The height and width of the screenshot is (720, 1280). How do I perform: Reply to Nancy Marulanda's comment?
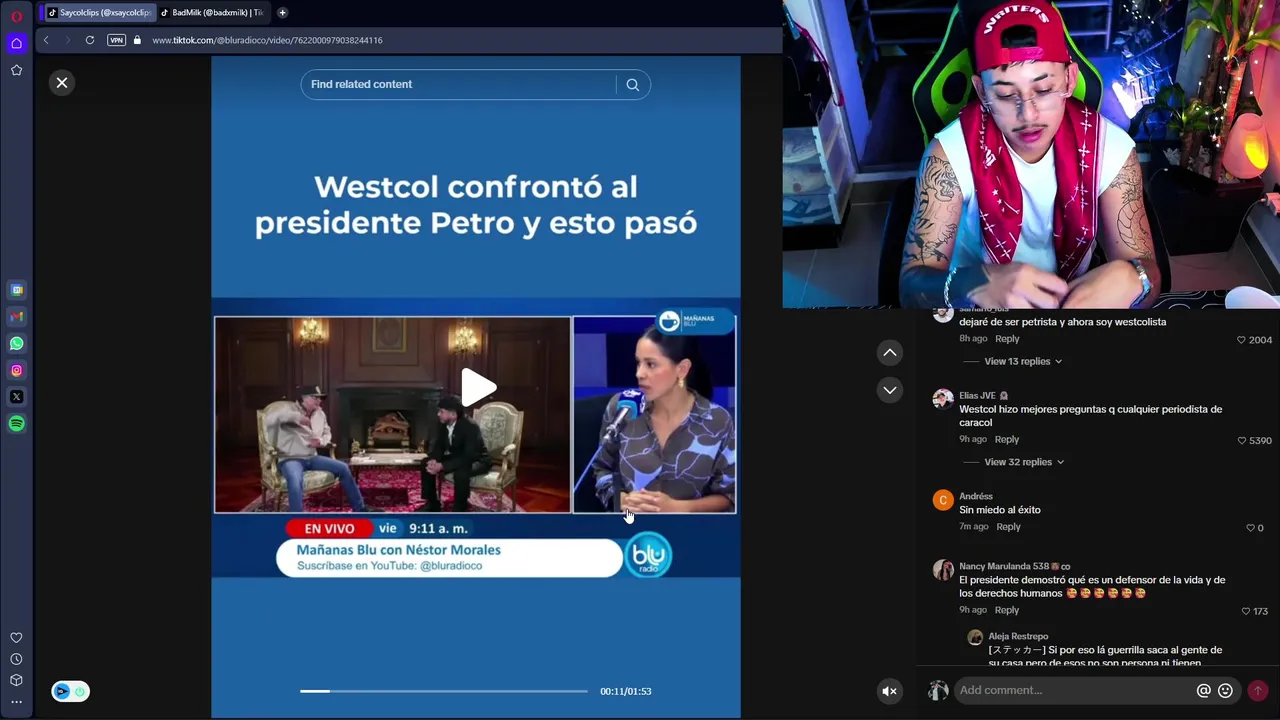(x=1007, y=610)
